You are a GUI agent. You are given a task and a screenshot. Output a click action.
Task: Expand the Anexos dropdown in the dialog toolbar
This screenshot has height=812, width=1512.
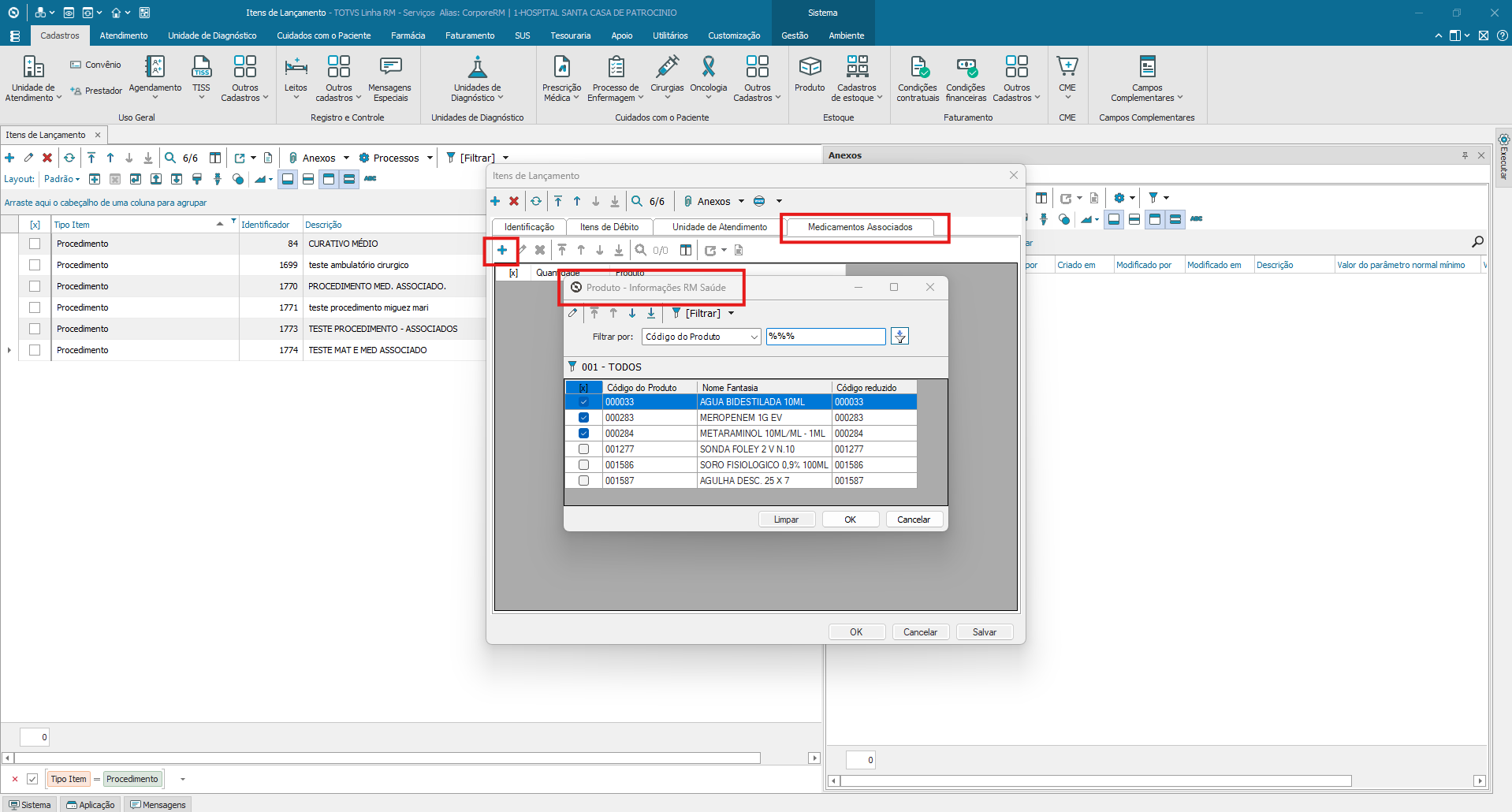[x=741, y=201]
